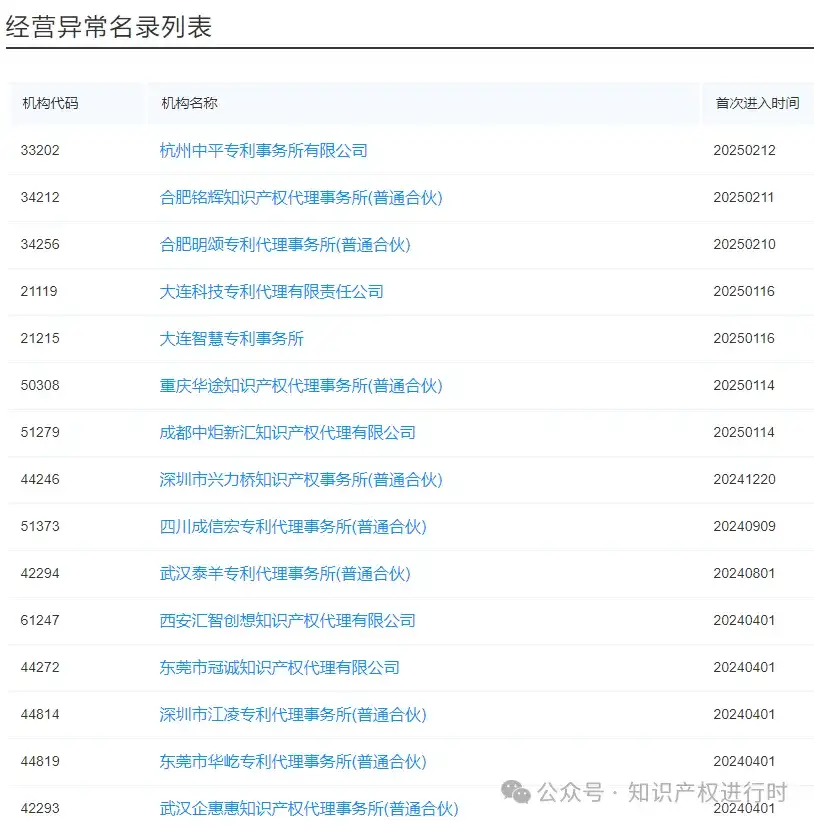Click the 首次进入时间 column header

pyautogui.click(x=757, y=103)
